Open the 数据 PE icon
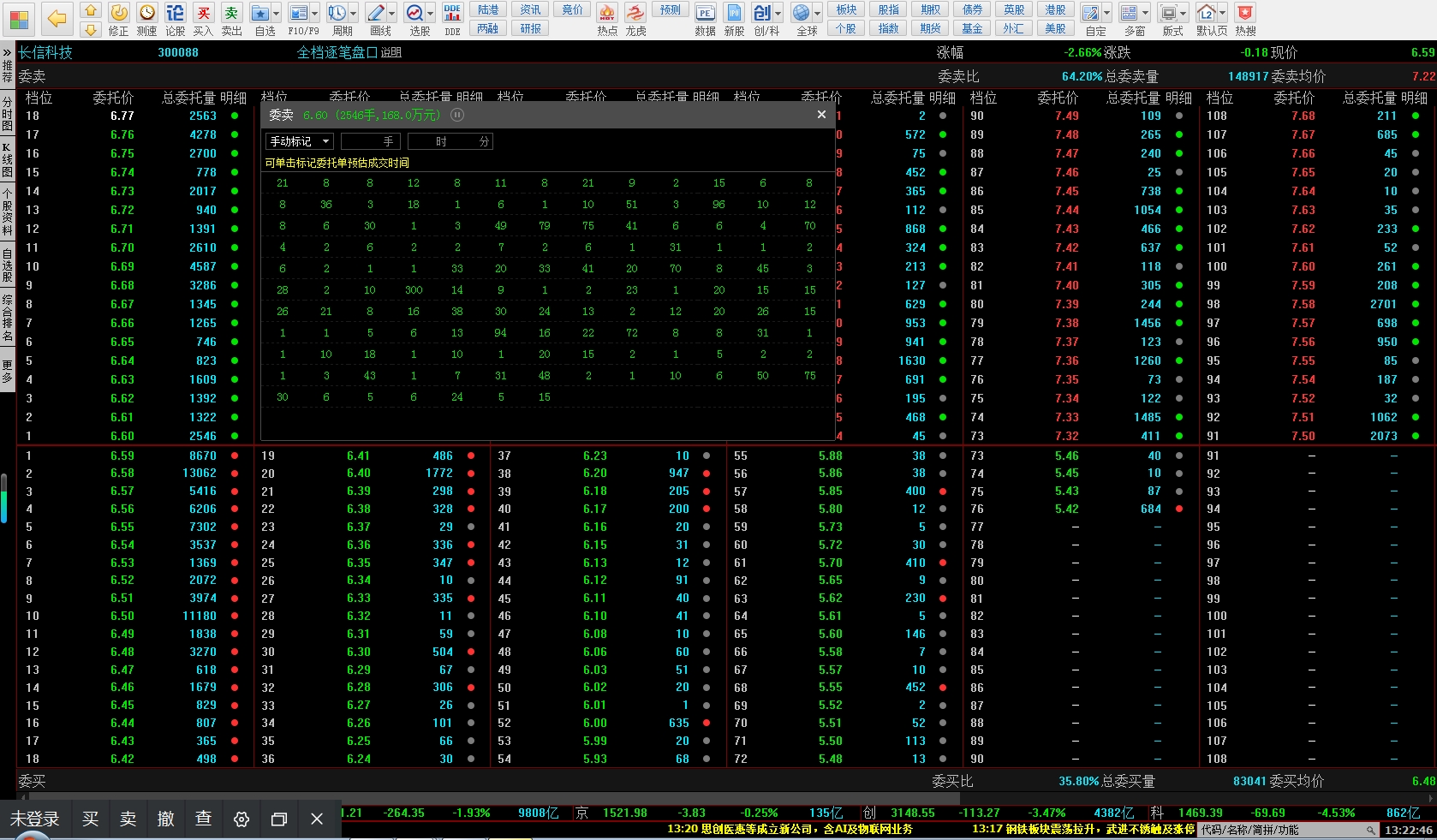 [x=705, y=13]
